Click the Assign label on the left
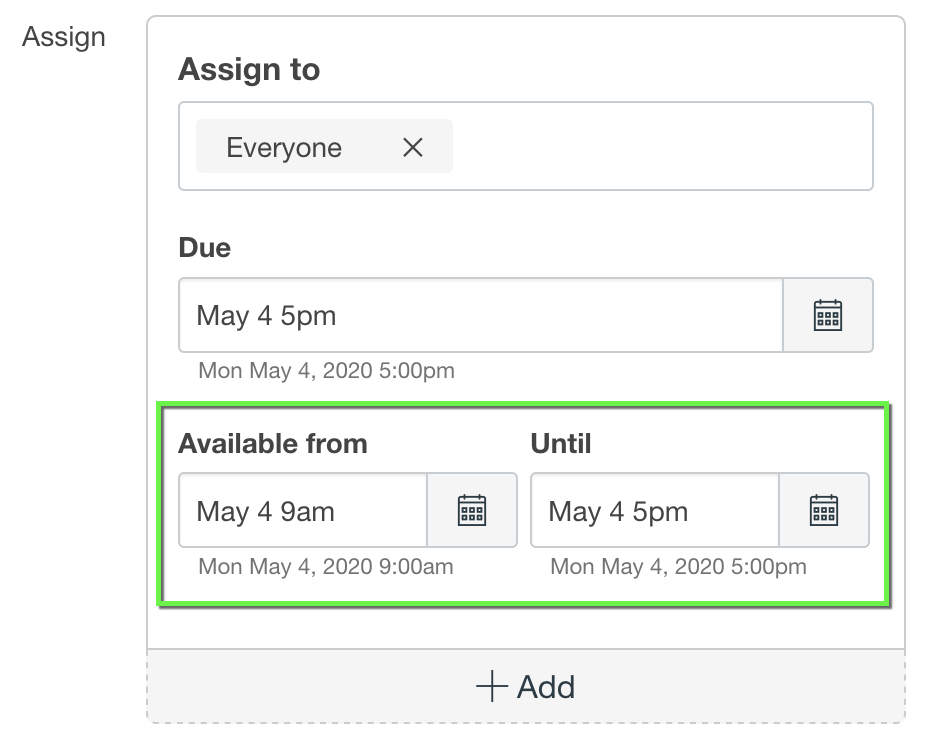The image size is (940, 742). [64, 37]
